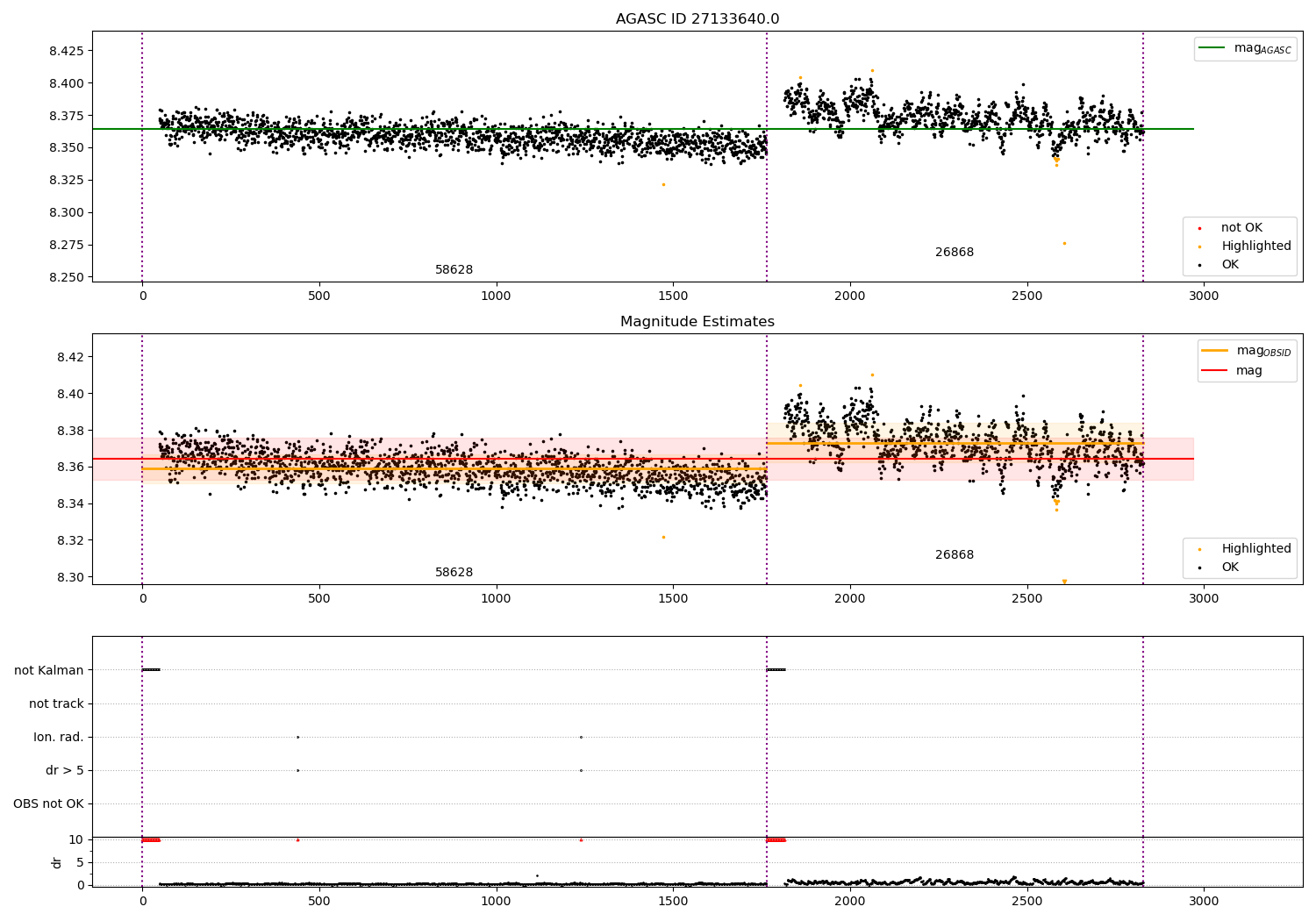Screen dimensions: 1316x921
Task: Click the 'Magnitude Estimates' plot title
Action: [697, 322]
